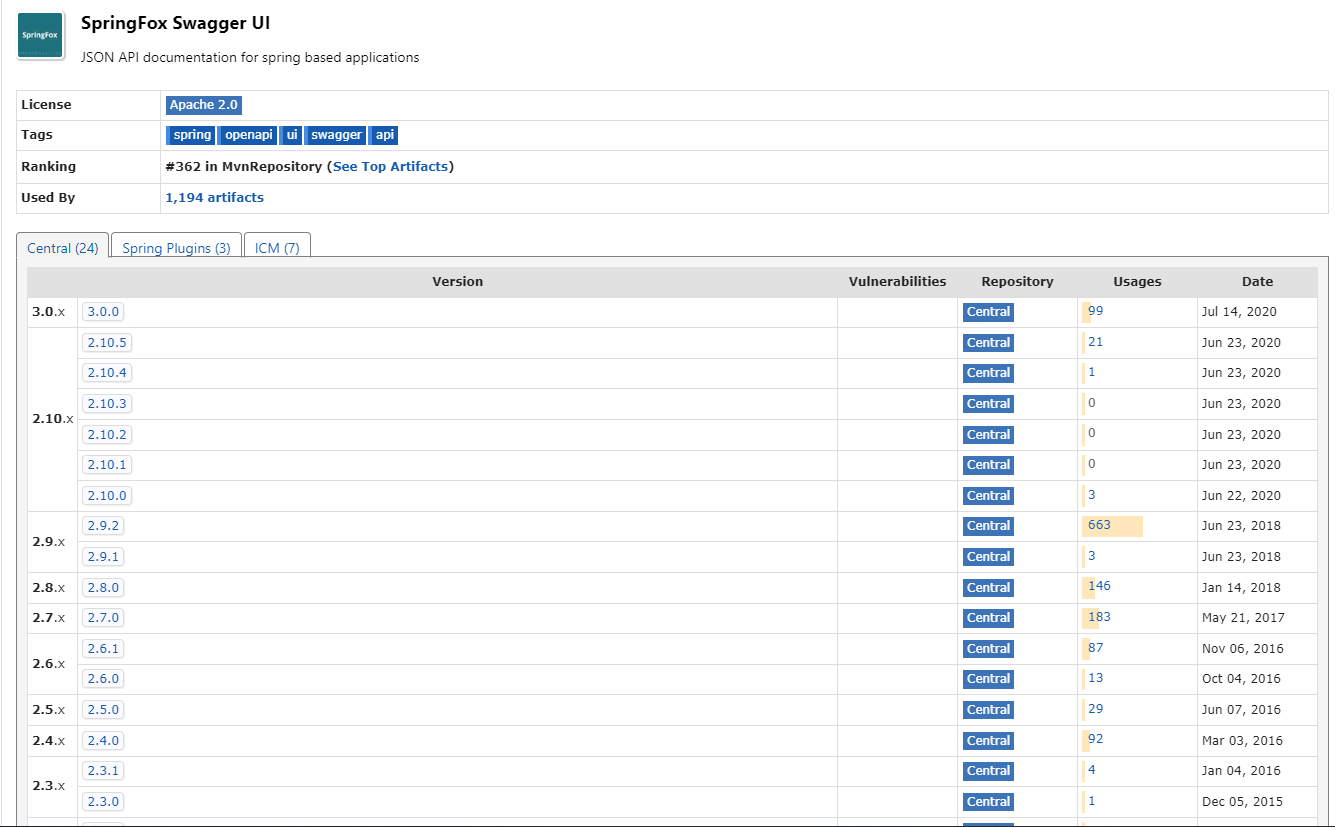The width and height of the screenshot is (1335, 827).
Task: Switch to the ICM (7) tab
Action: (x=277, y=248)
